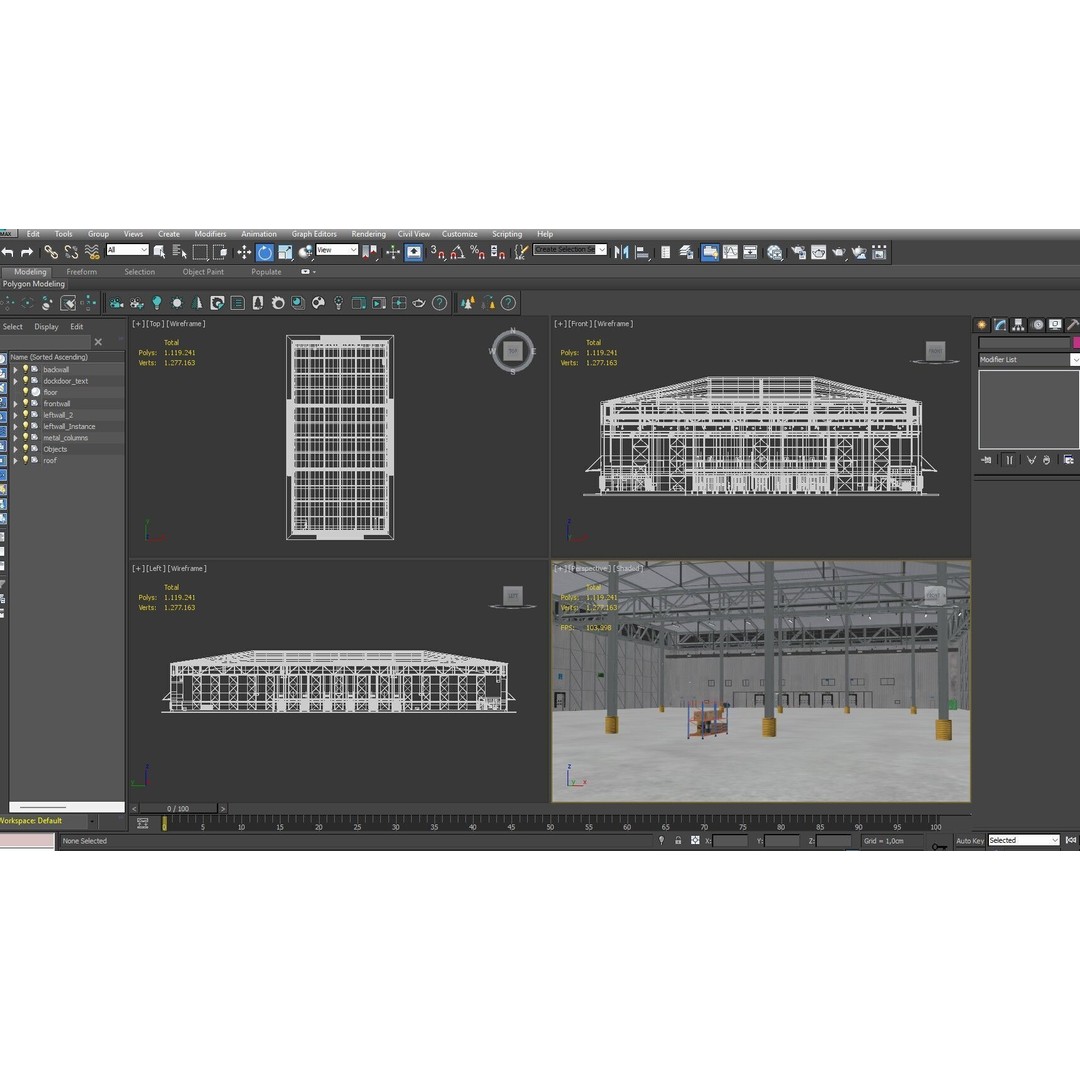Turn off the light bulb next to floor
The height and width of the screenshot is (1080, 1080).
25,392
